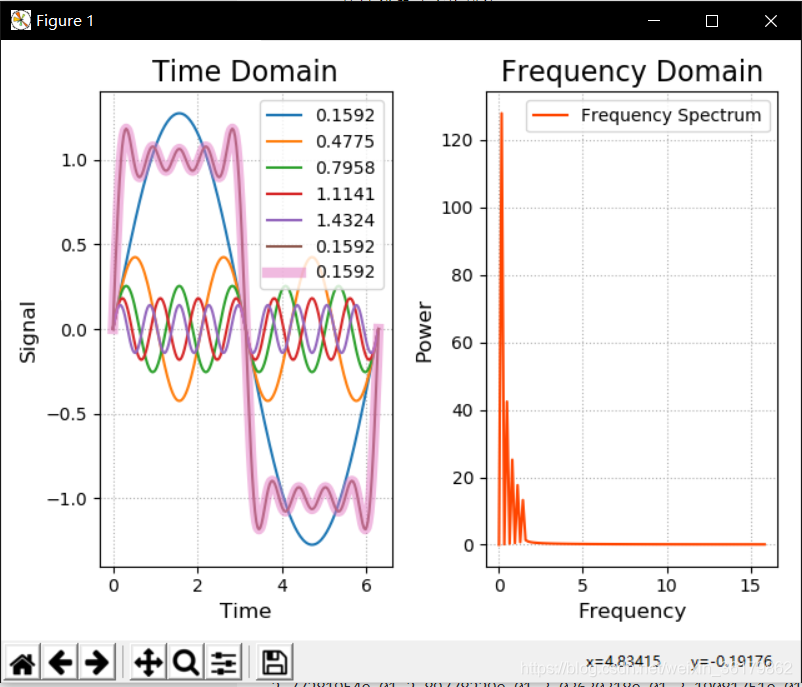
Task: Save the figure with floppy icon
Action: (x=275, y=662)
